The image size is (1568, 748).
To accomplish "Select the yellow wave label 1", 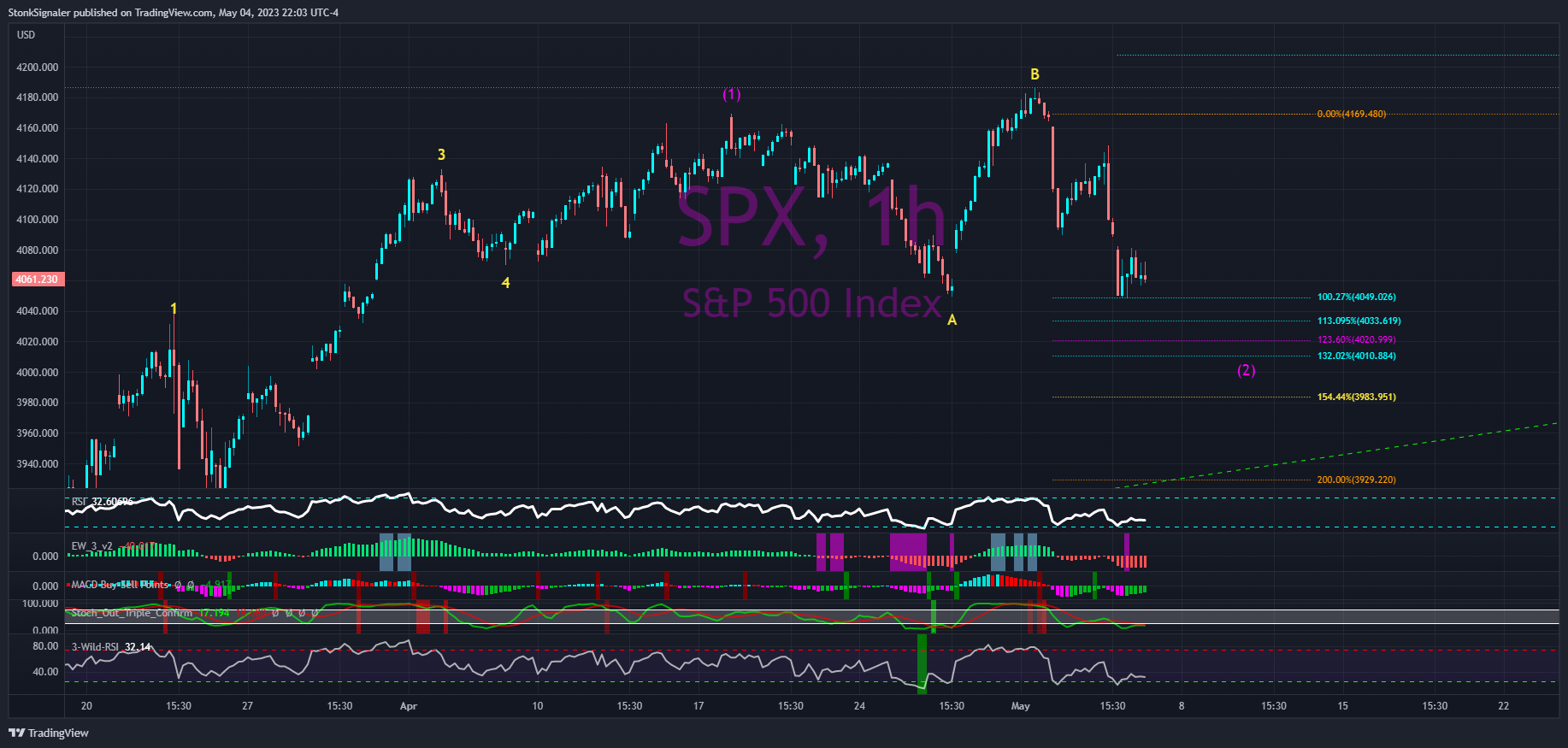I will tap(174, 309).
